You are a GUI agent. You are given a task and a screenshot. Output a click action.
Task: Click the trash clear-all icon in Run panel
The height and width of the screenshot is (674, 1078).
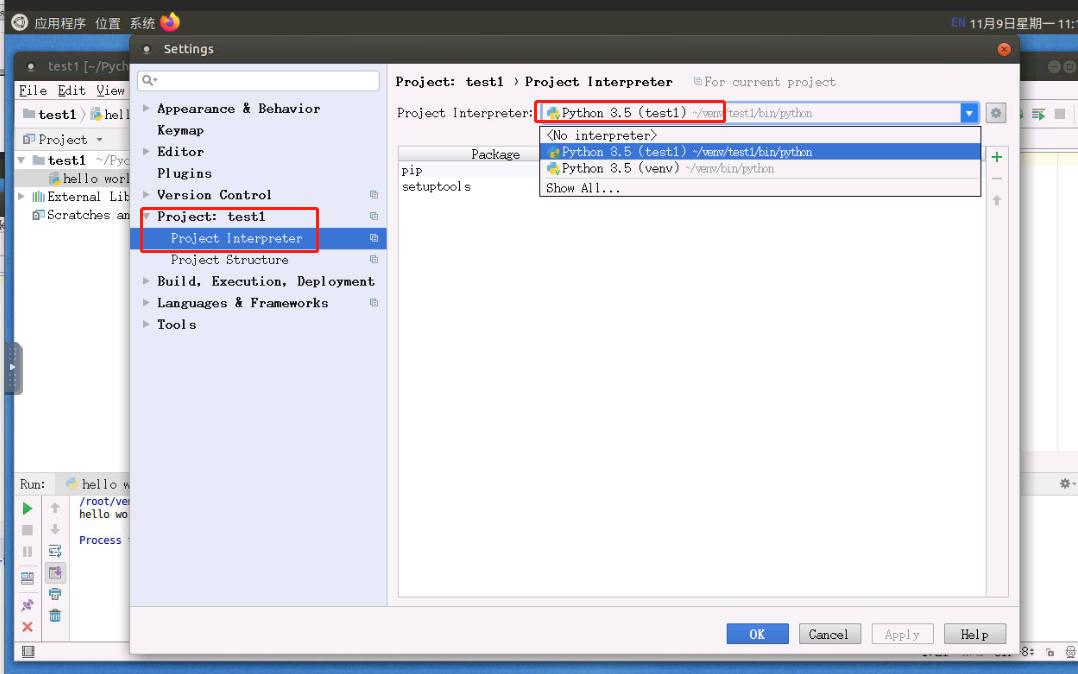point(55,615)
